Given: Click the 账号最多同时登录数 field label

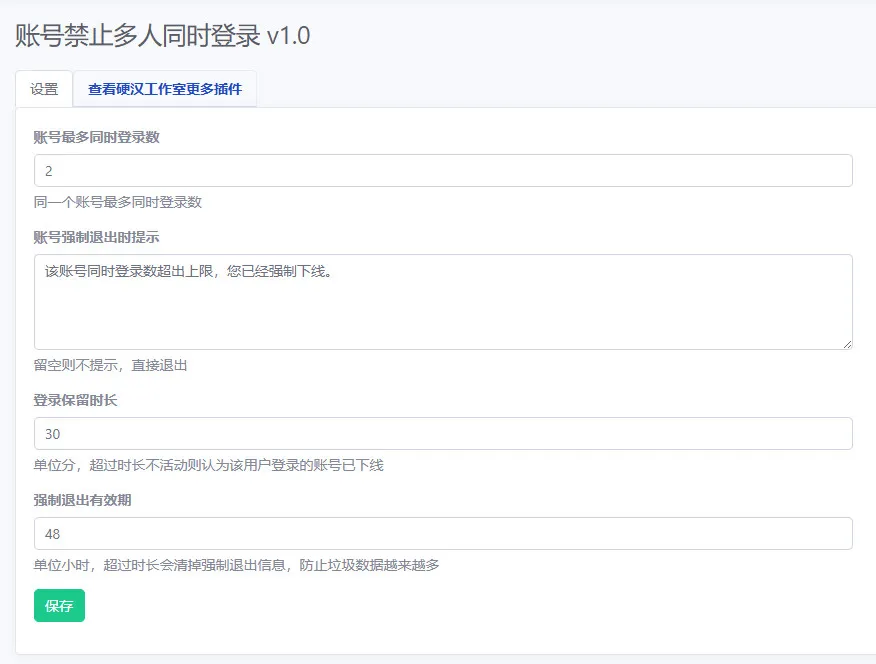Looking at the screenshot, I should point(97,137).
